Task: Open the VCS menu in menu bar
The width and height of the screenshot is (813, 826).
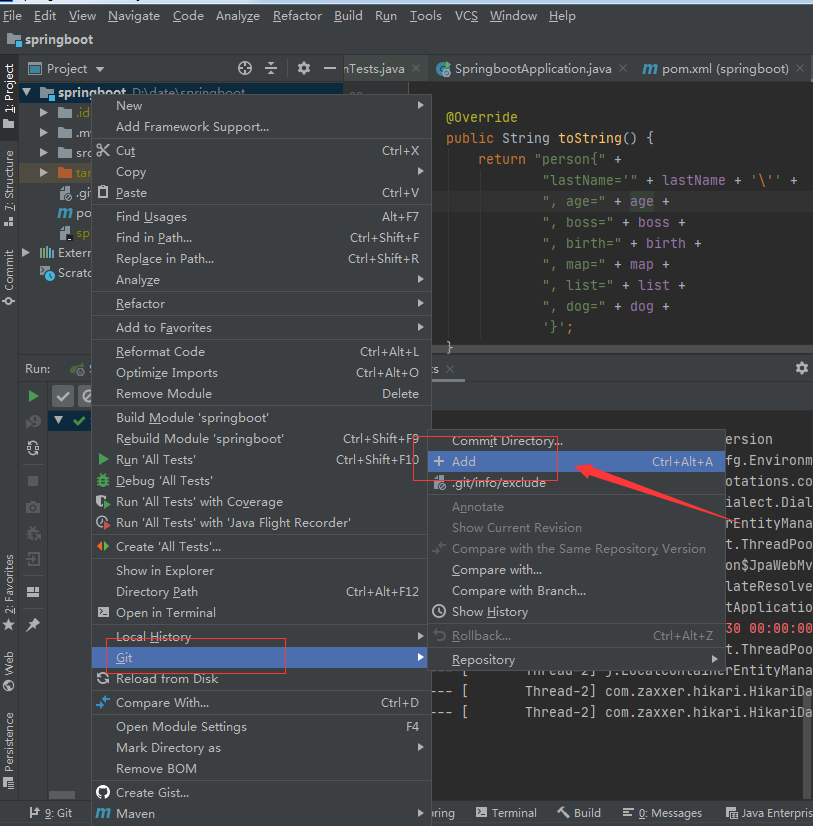Action: pos(466,16)
